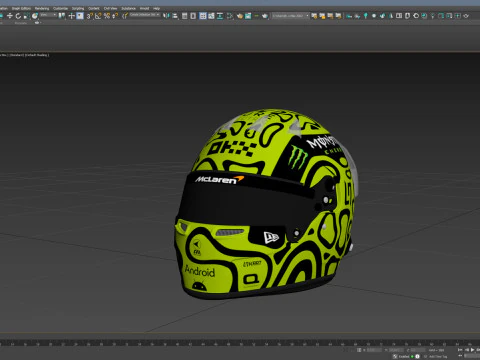Select the Scale tool in toolbar

[26, 16]
